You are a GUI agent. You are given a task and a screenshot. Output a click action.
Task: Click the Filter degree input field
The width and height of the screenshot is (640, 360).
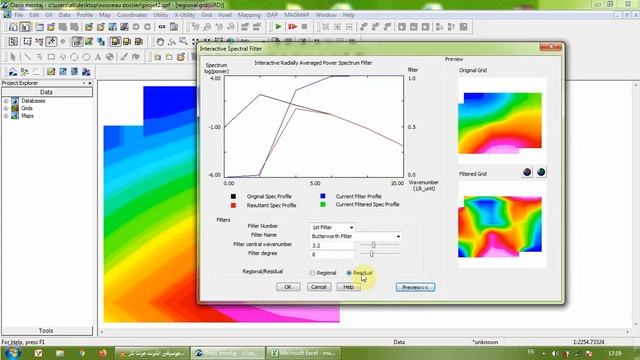[332, 254]
